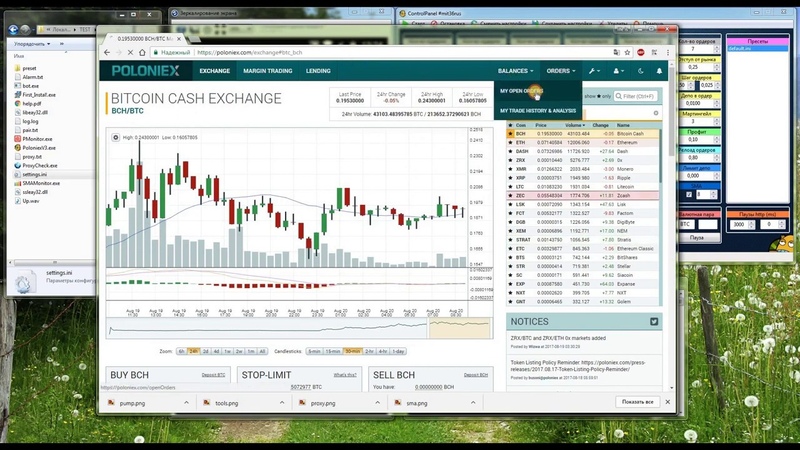Click the sma.png download file icon
The width and height of the screenshot is (800, 450).
(x=398, y=403)
